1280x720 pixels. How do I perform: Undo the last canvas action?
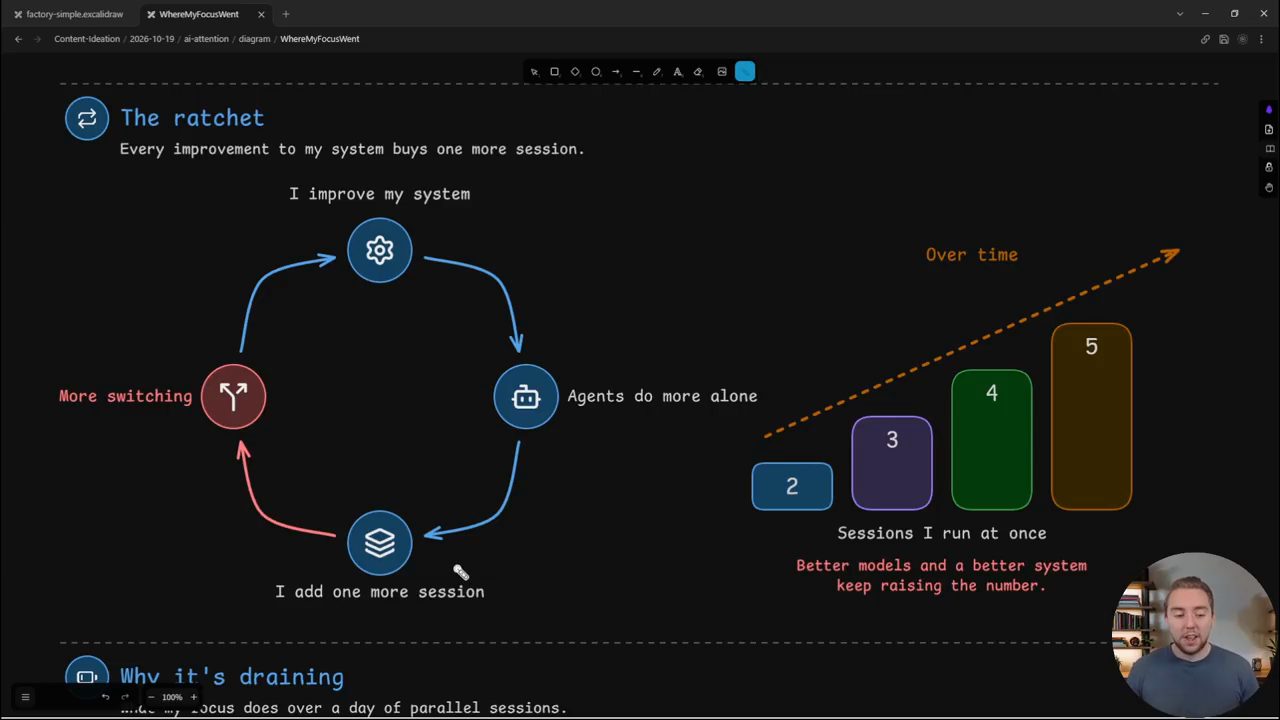(105, 697)
